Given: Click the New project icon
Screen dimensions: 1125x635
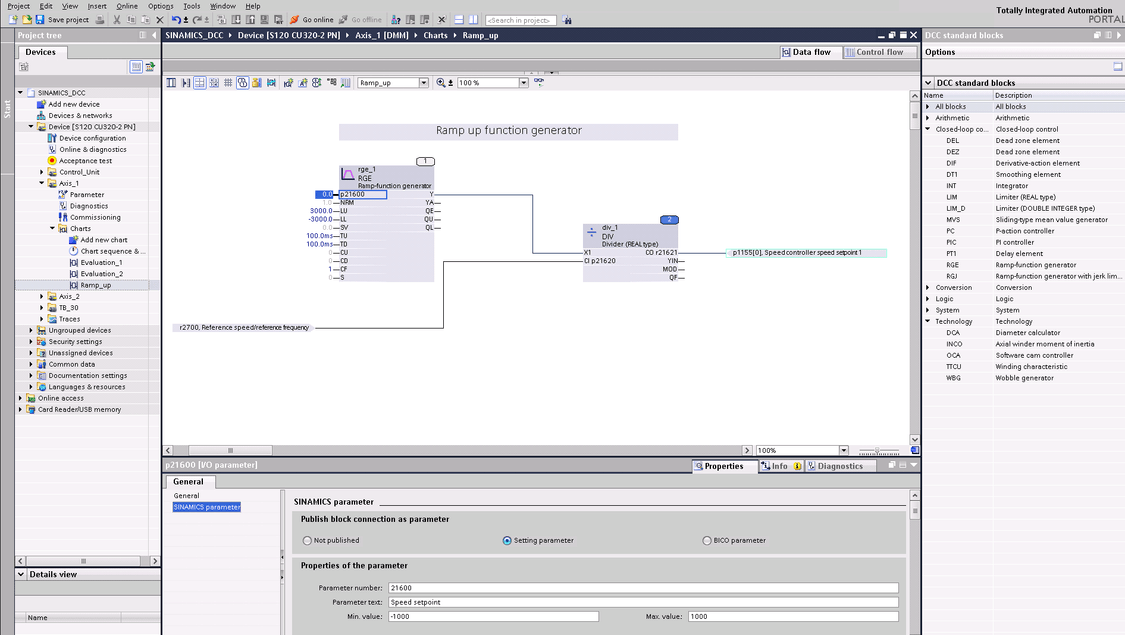Looking at the screenshot, I should [13, 20].
